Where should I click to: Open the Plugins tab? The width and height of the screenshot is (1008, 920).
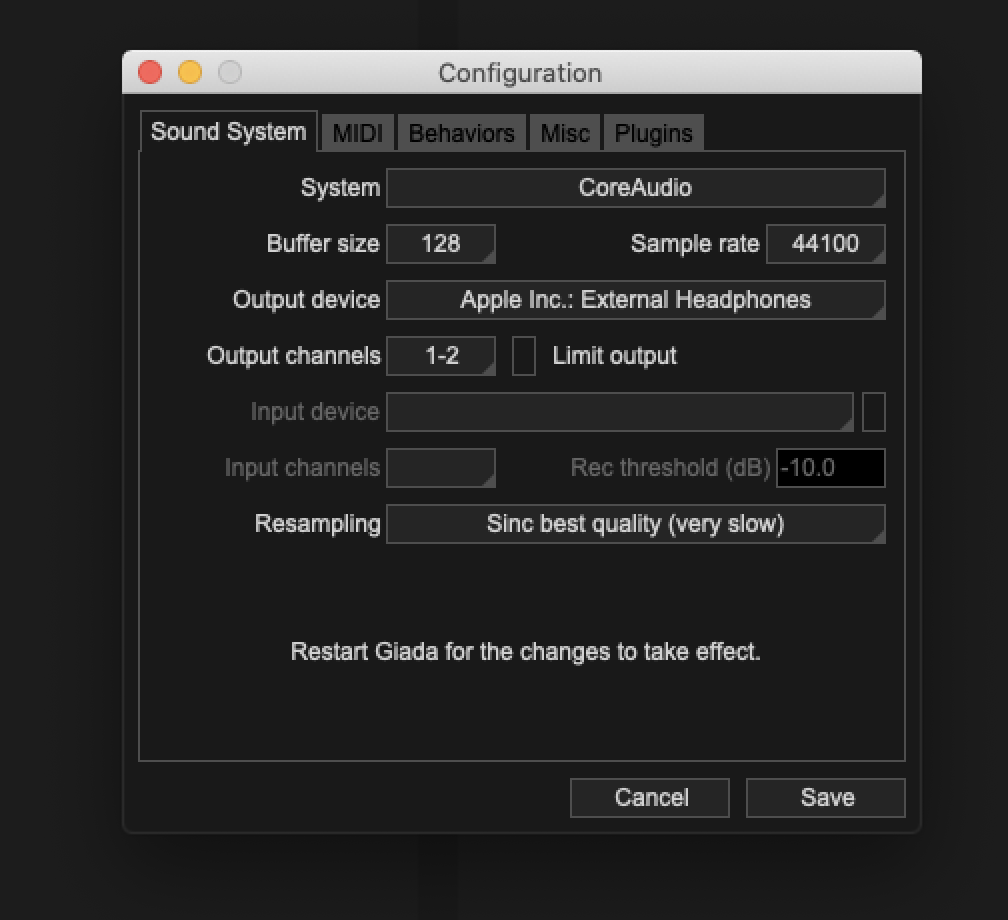(x=652, y=131)
